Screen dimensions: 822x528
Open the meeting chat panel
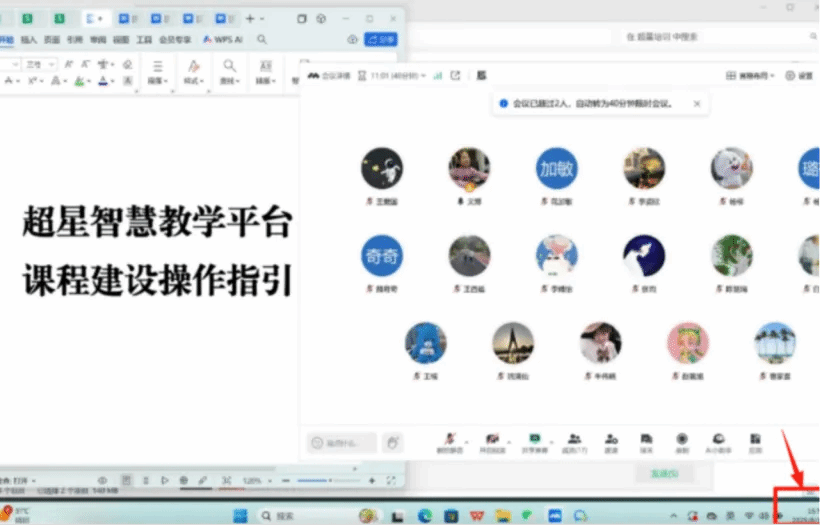pos(647,441)
